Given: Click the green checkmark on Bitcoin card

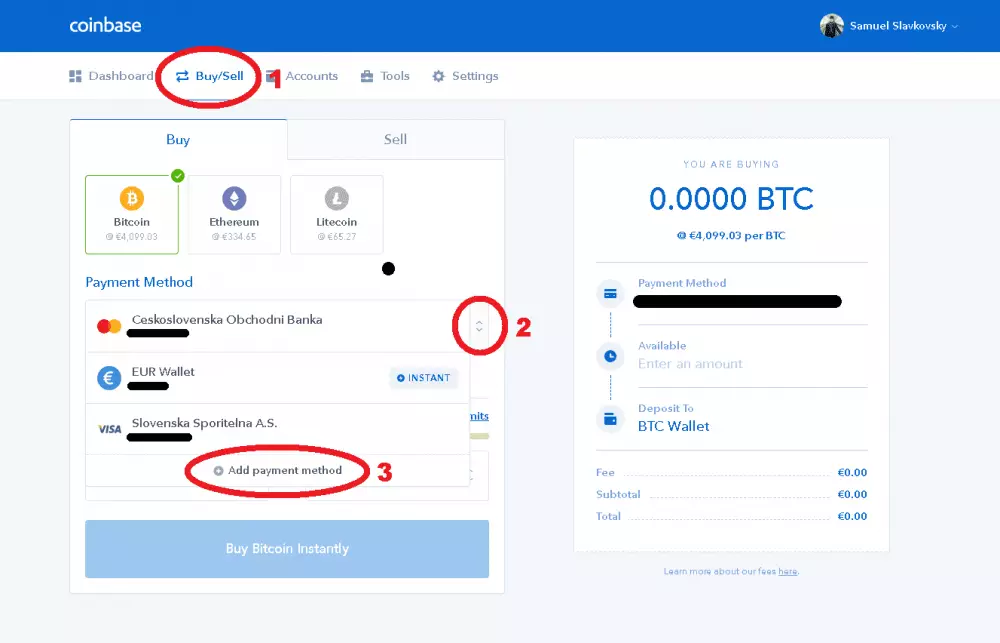Looking at the screenshot, I should [x=177, y=174].
